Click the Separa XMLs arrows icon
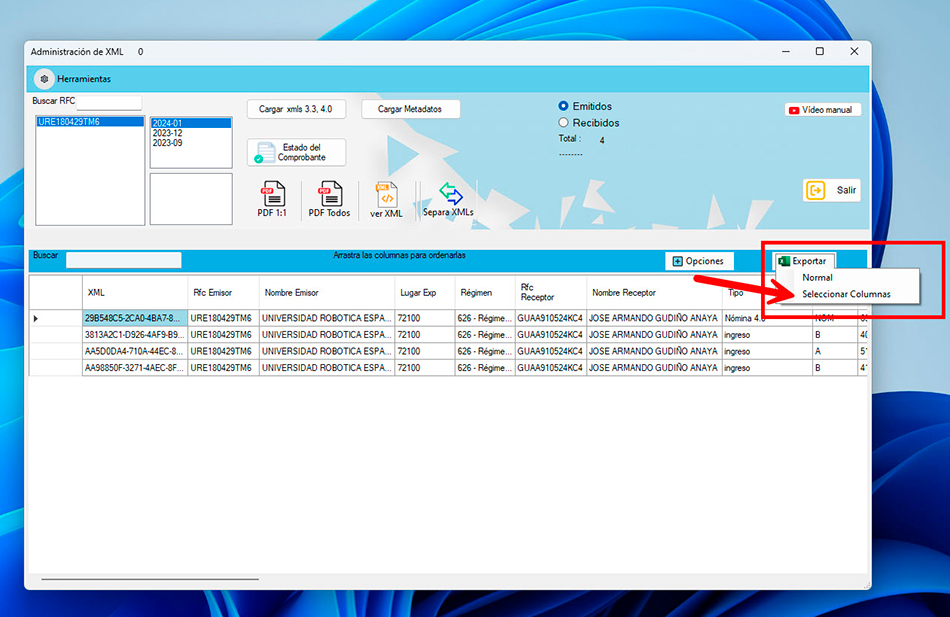This screenshot has width=950, height=617. click(x=449, y=194)
